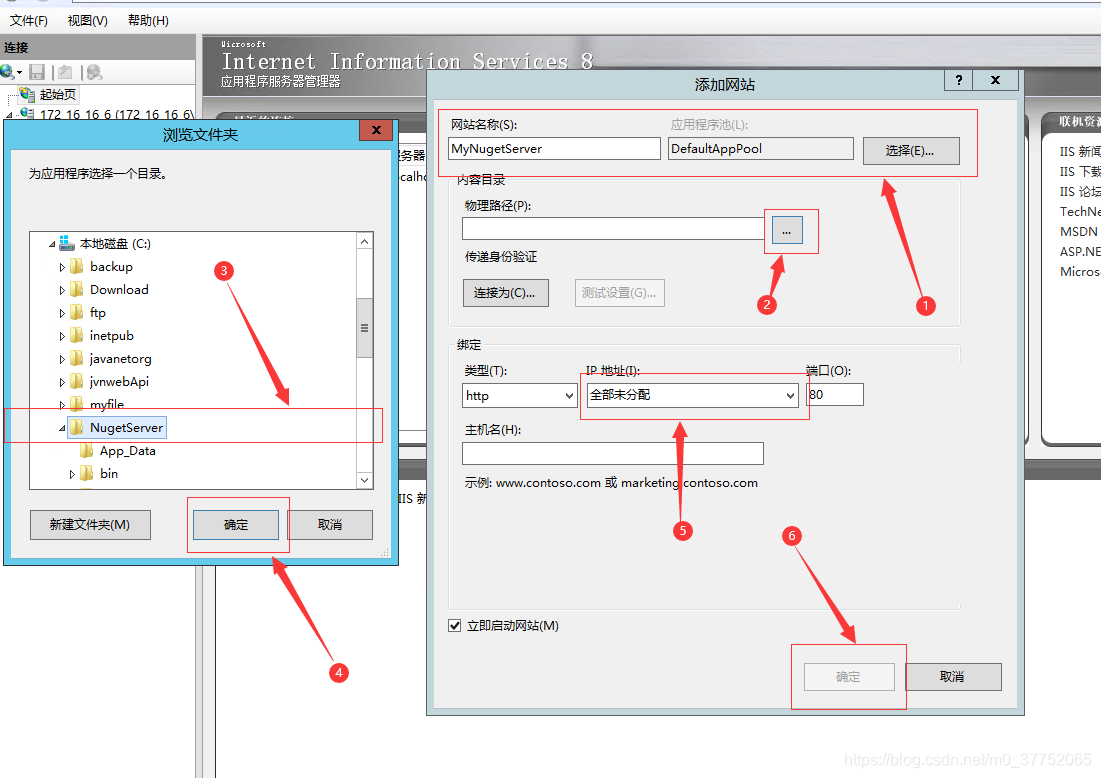
Task: Select the Download folder icon
Action: pyautogui.click(x=77, y=290)
